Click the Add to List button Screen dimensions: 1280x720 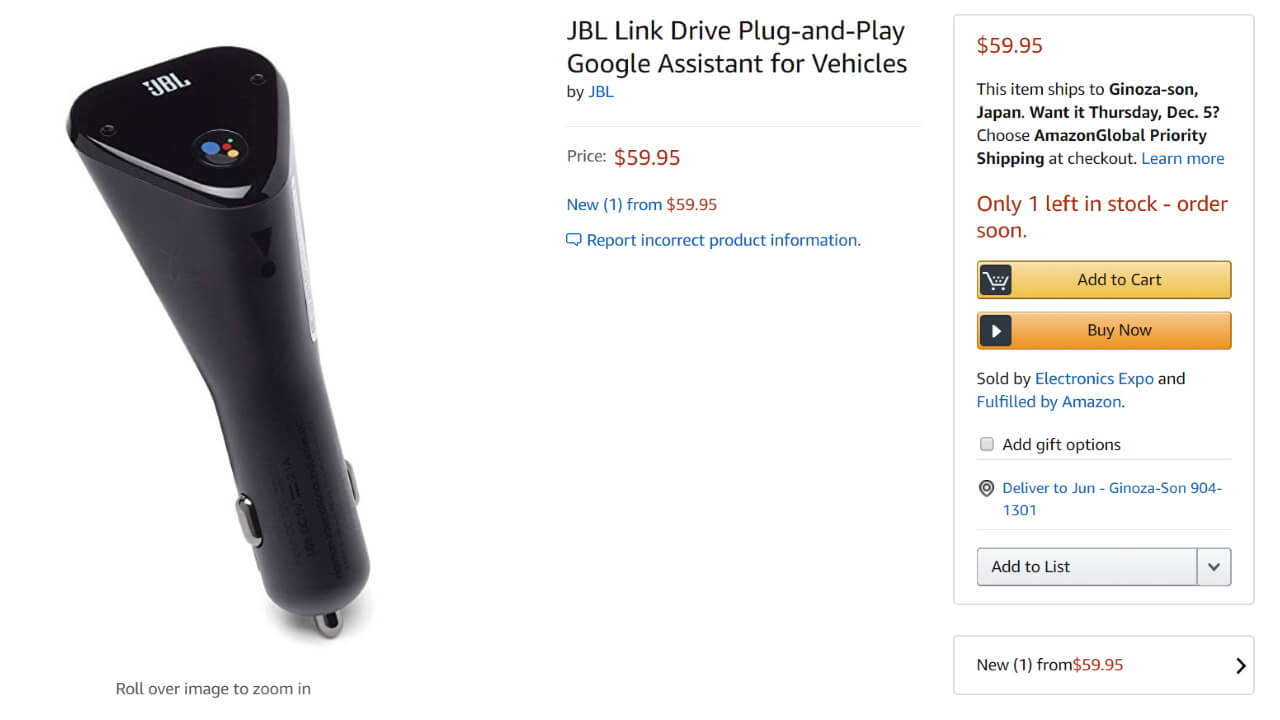(1086, 567)
